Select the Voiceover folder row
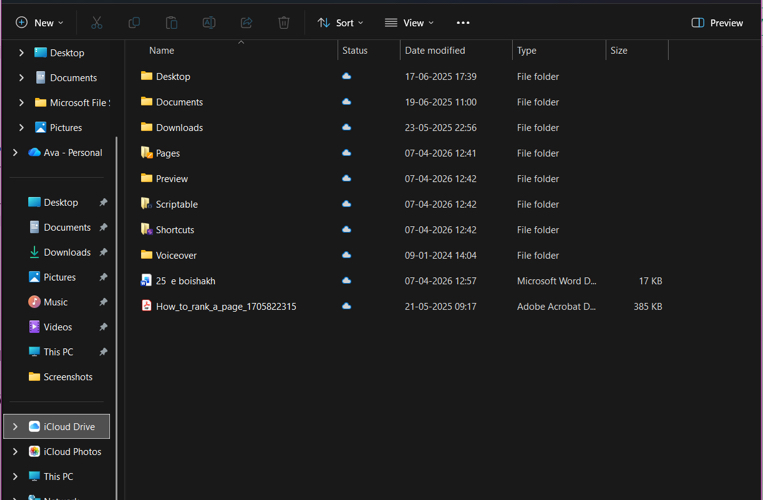This screenshot has width=763, height=500. (x=176, y=255)
